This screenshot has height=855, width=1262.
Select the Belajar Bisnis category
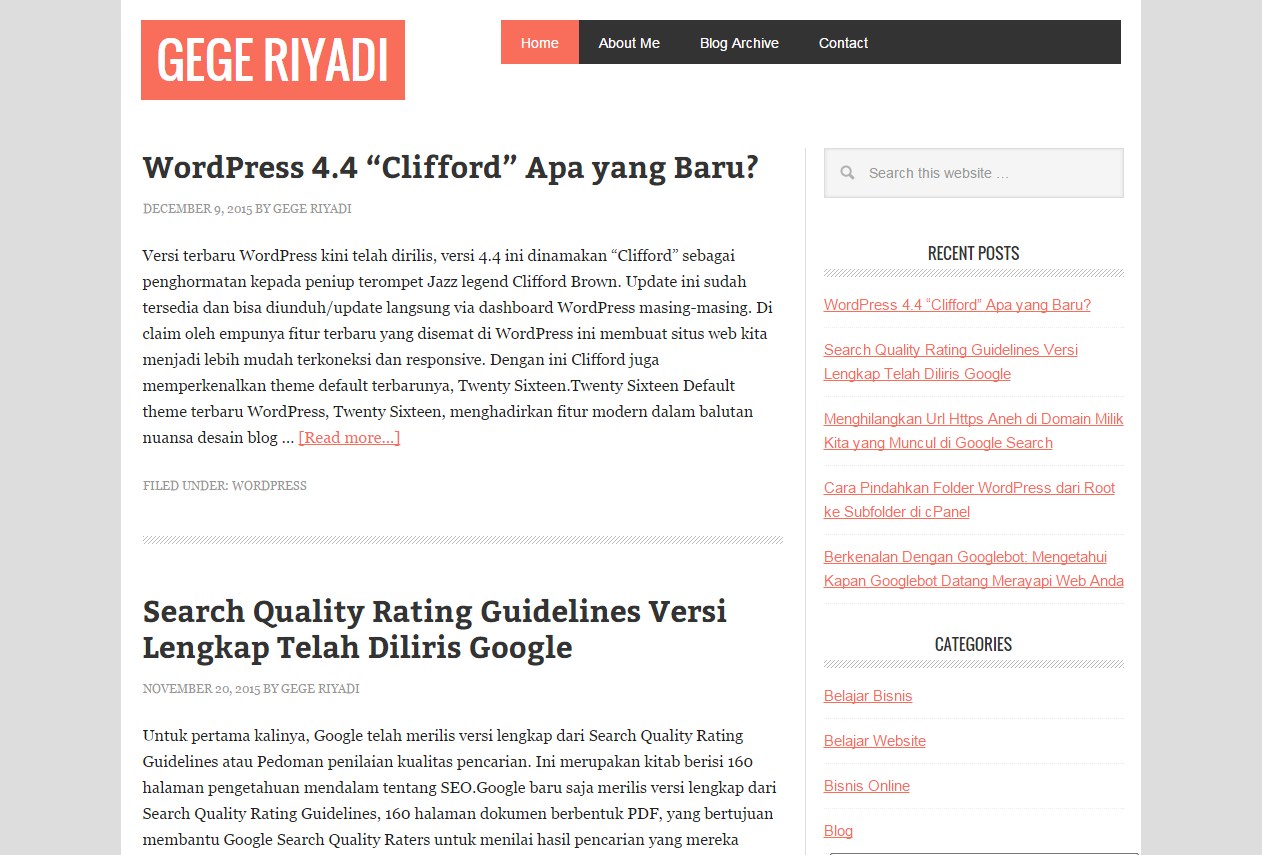868,696
